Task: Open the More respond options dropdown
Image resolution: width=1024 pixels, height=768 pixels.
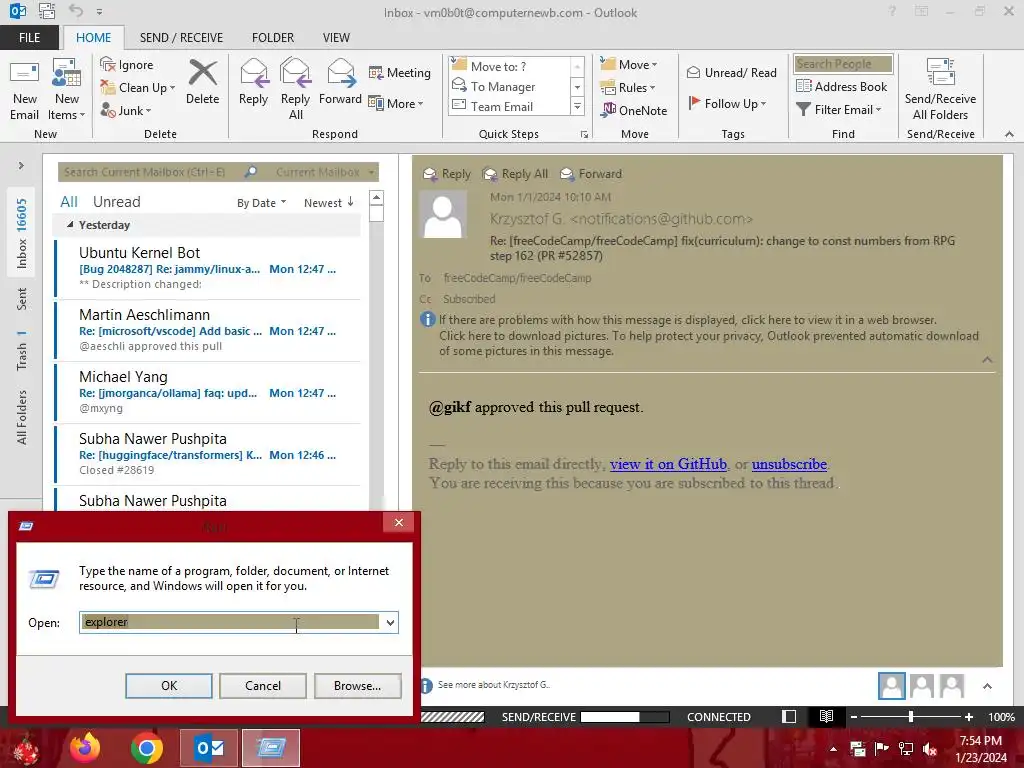Action: 396,103
